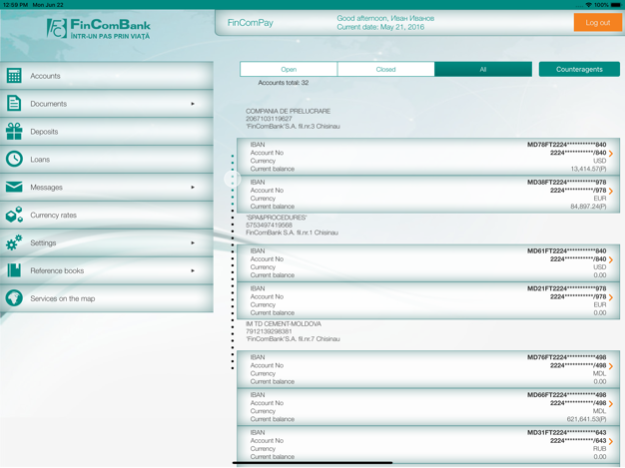Open details chevron for MD61FT2224 USD account
This screenshot has width=625, height=468.
click(611, 260)
